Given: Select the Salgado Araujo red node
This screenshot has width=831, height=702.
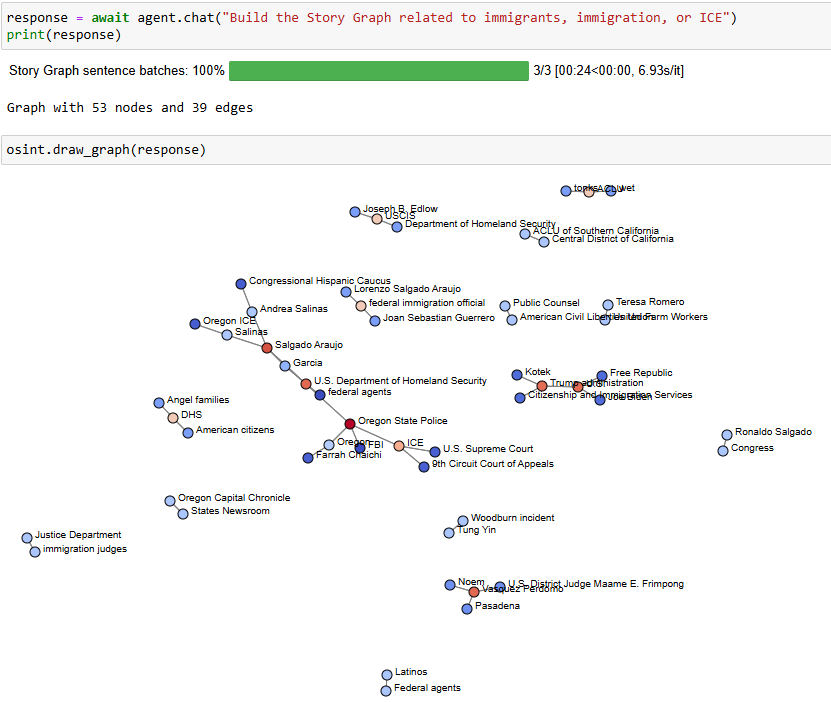Looking at the screenshot, I should [x=267, y=348].
